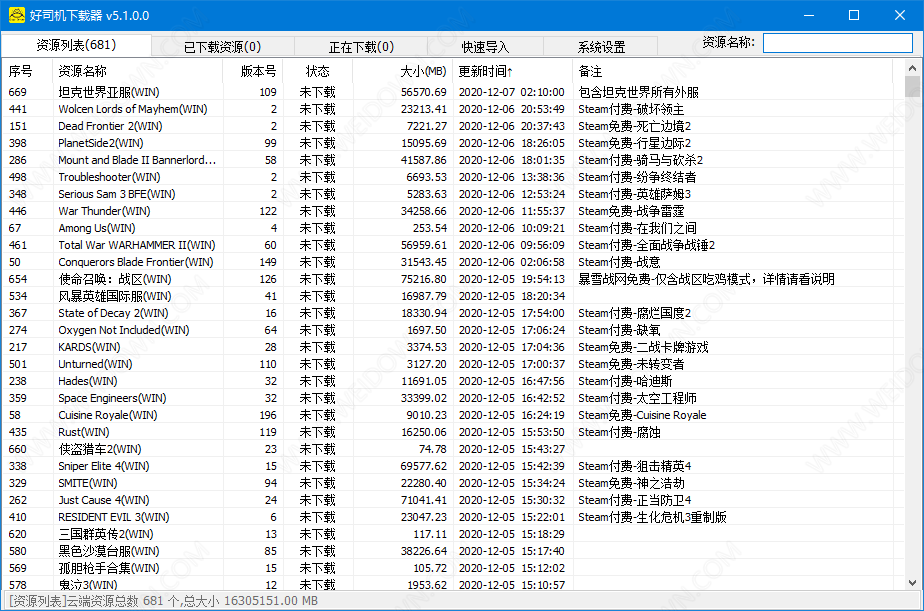Viewport: 924px width, 611px height.
Task: Open the 正在下载(0) tab
Action: (x=361, y=47)
